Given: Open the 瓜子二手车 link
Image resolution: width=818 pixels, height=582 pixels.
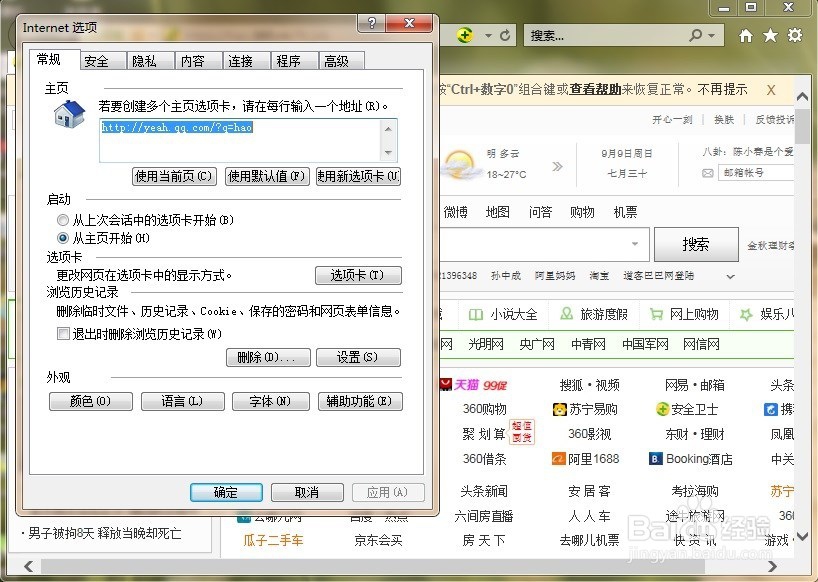Looking at the screenshot, I should (273, 540).
